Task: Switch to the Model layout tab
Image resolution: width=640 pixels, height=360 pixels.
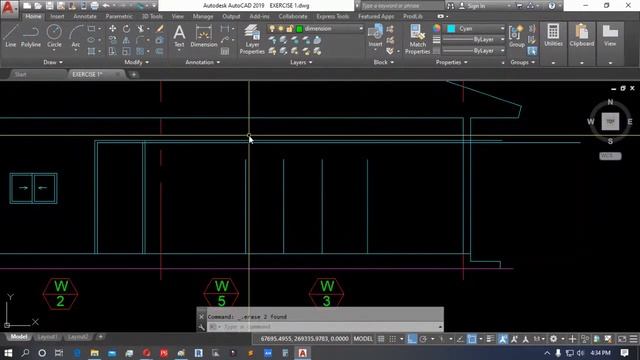Action: pos(18,337)
